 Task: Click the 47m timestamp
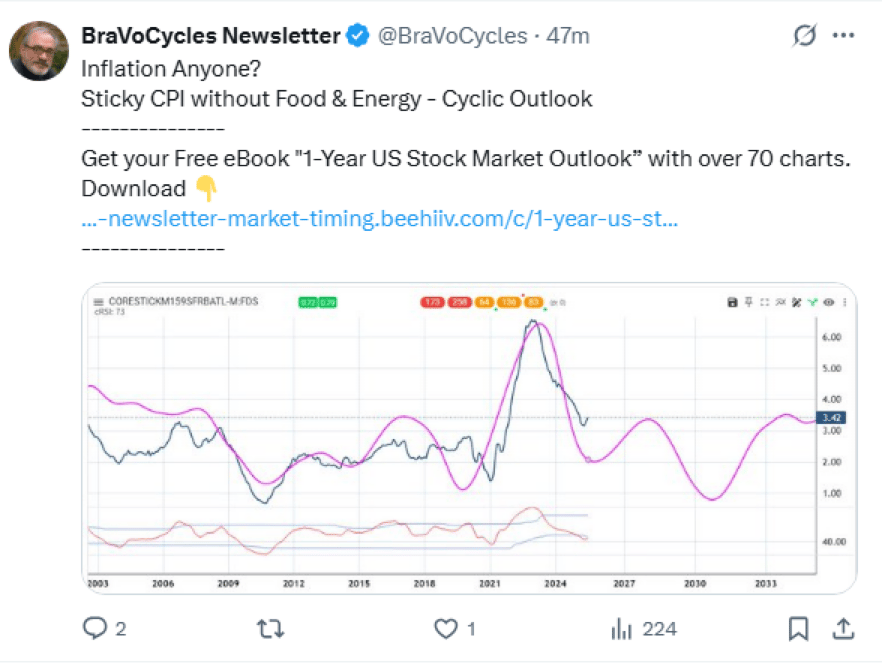point(568,35)
